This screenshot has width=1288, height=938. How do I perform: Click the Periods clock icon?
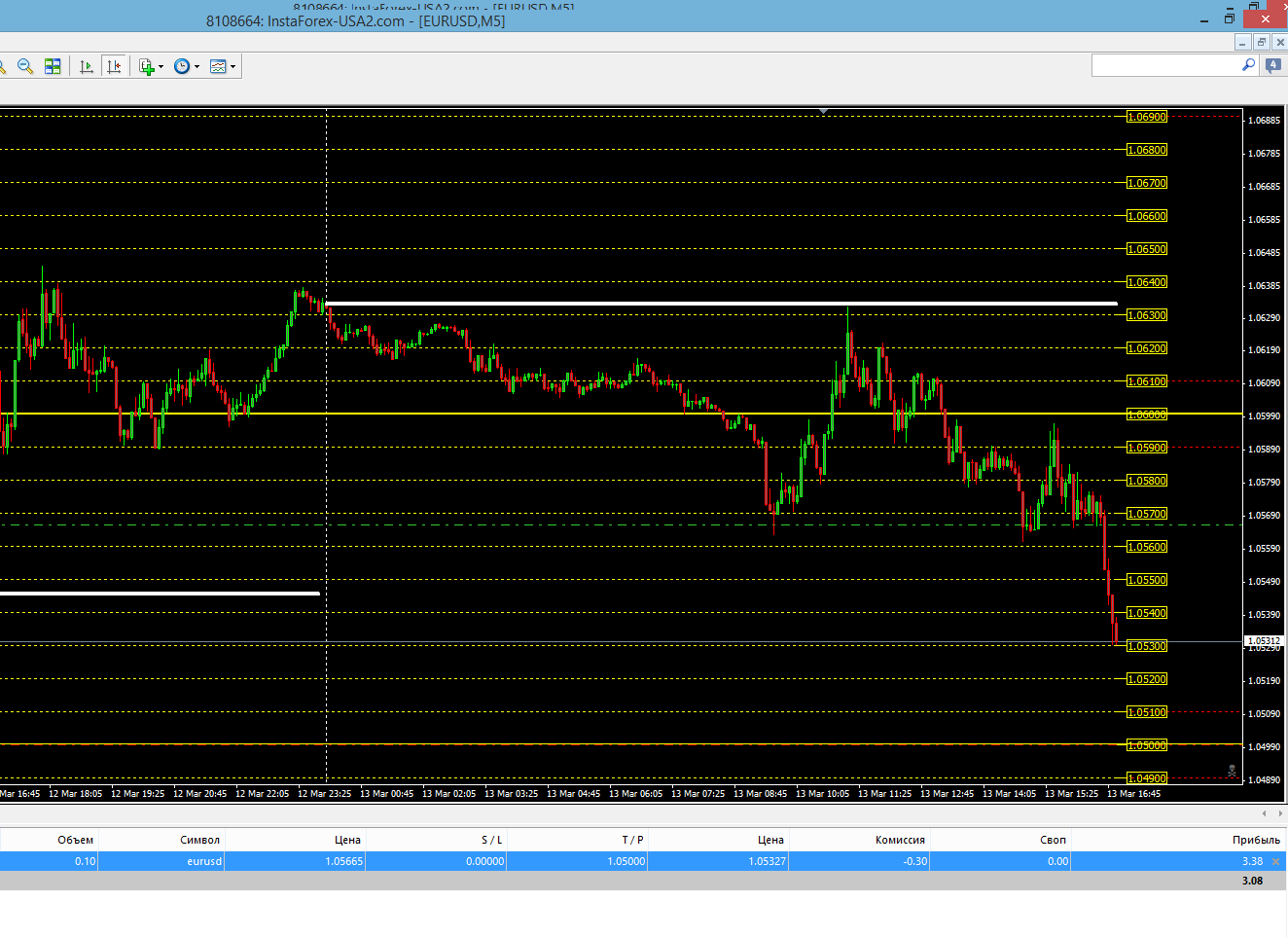tap(182, 66)
